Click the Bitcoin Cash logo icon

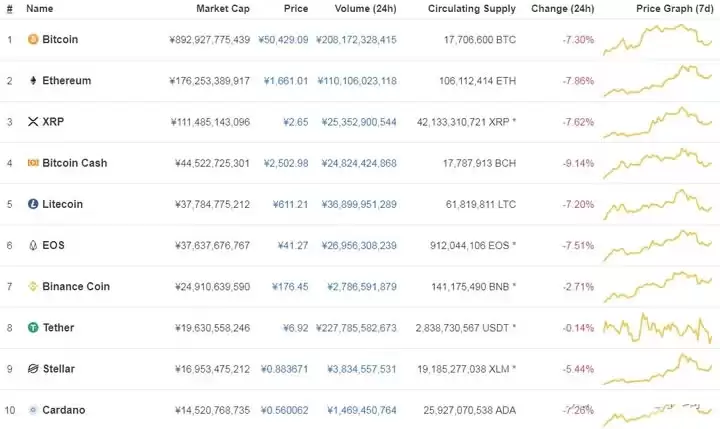pyautogui.click(x=33, y=163)
